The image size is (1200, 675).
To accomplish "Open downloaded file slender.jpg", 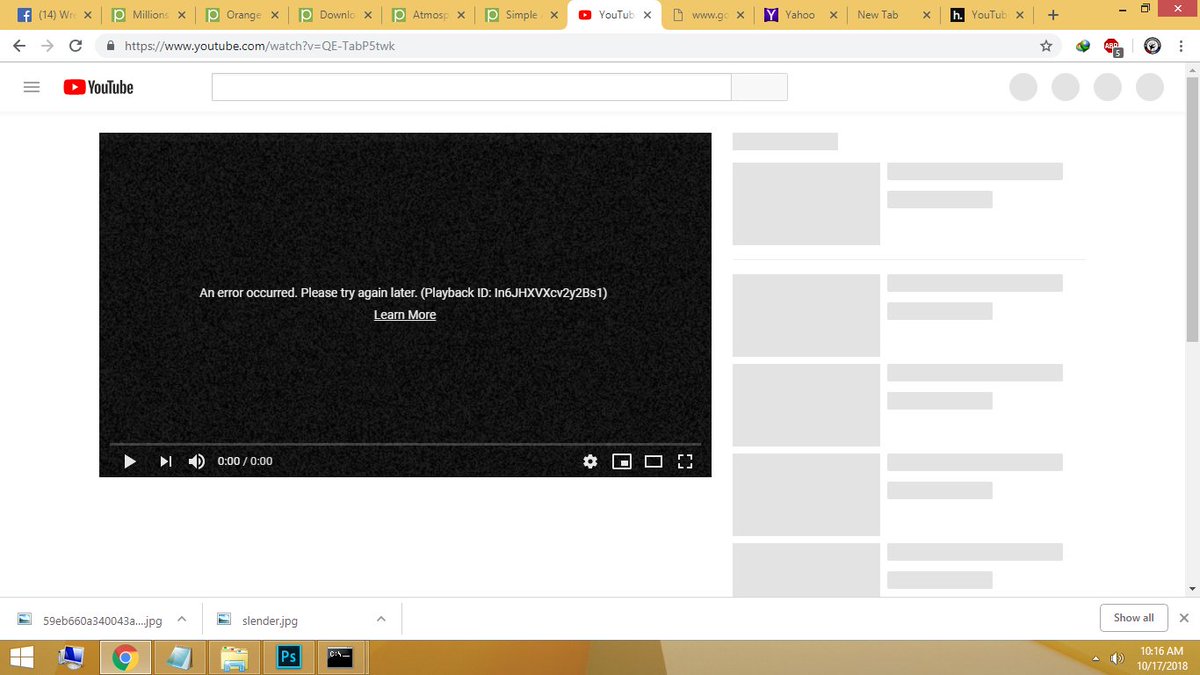I will click(x=260, y=620).
